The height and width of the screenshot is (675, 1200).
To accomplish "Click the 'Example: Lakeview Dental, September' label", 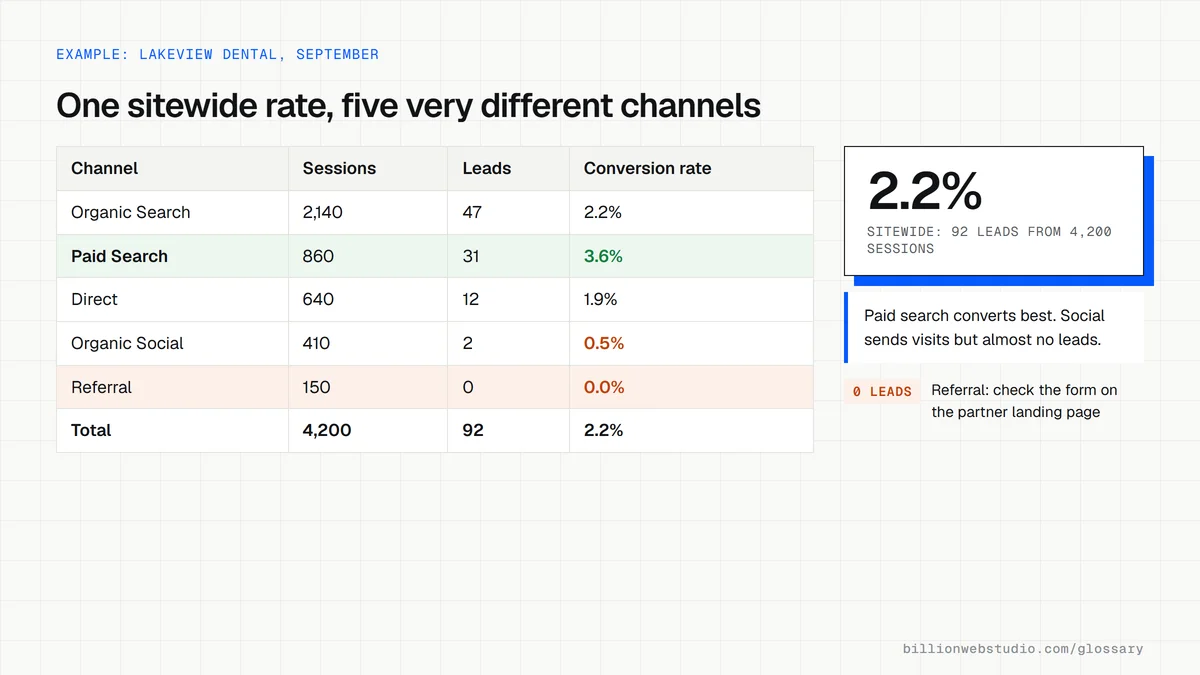I will (x=217, y=54).
